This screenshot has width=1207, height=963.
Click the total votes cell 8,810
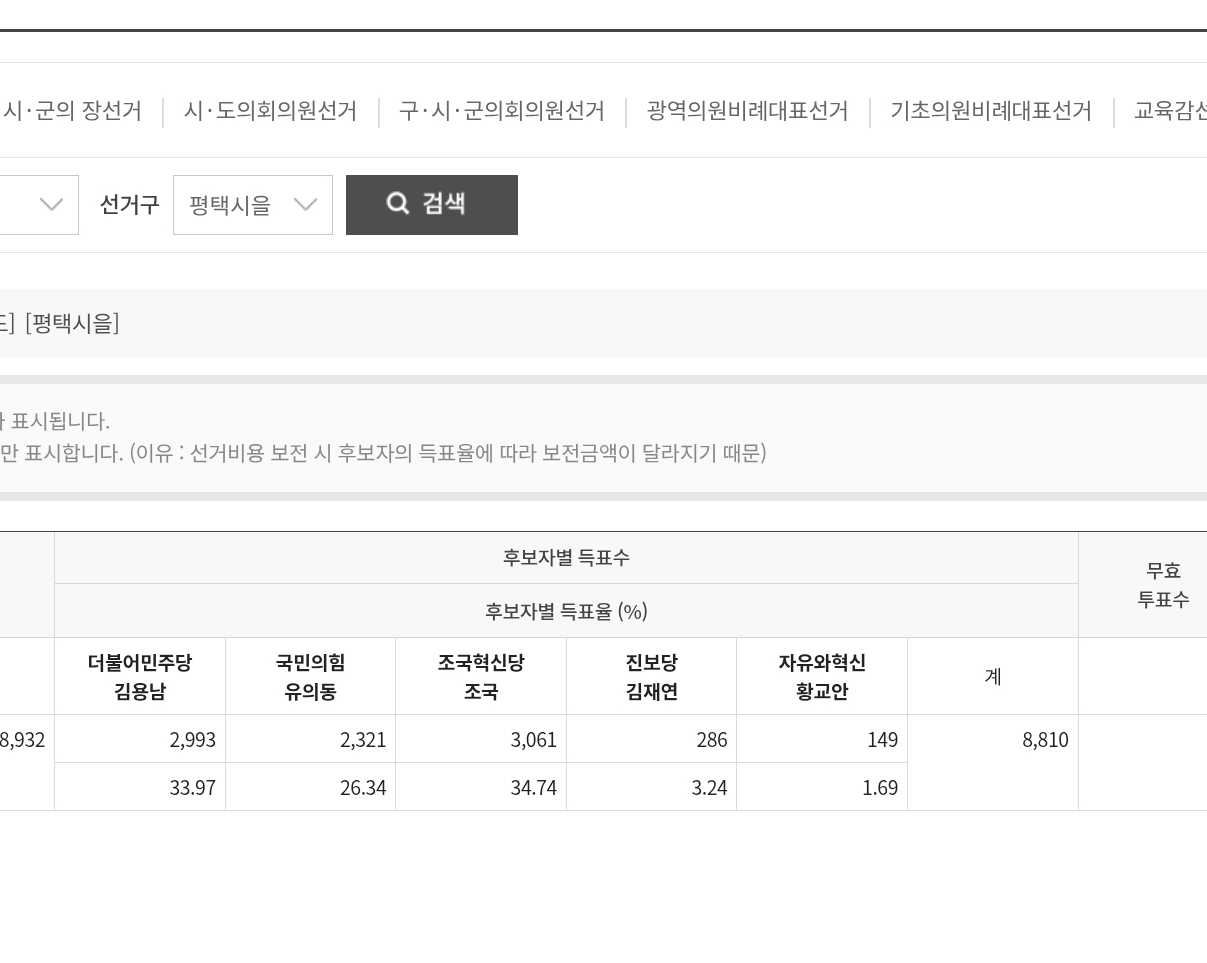(x=993, y=762)
